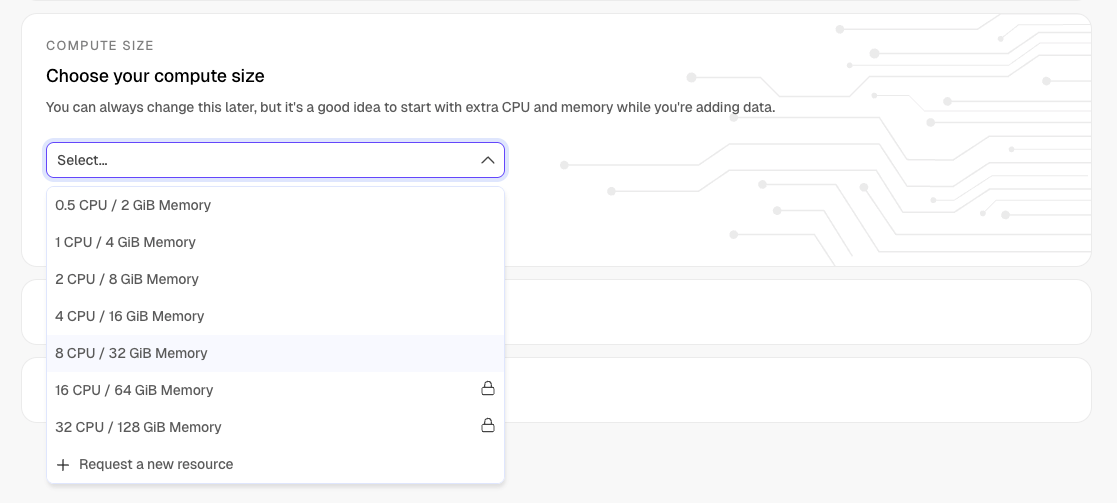Click the COMPUTE SIZE section label
The height and width of the screenshot is (503, 1117).
[x=100, y=46]
